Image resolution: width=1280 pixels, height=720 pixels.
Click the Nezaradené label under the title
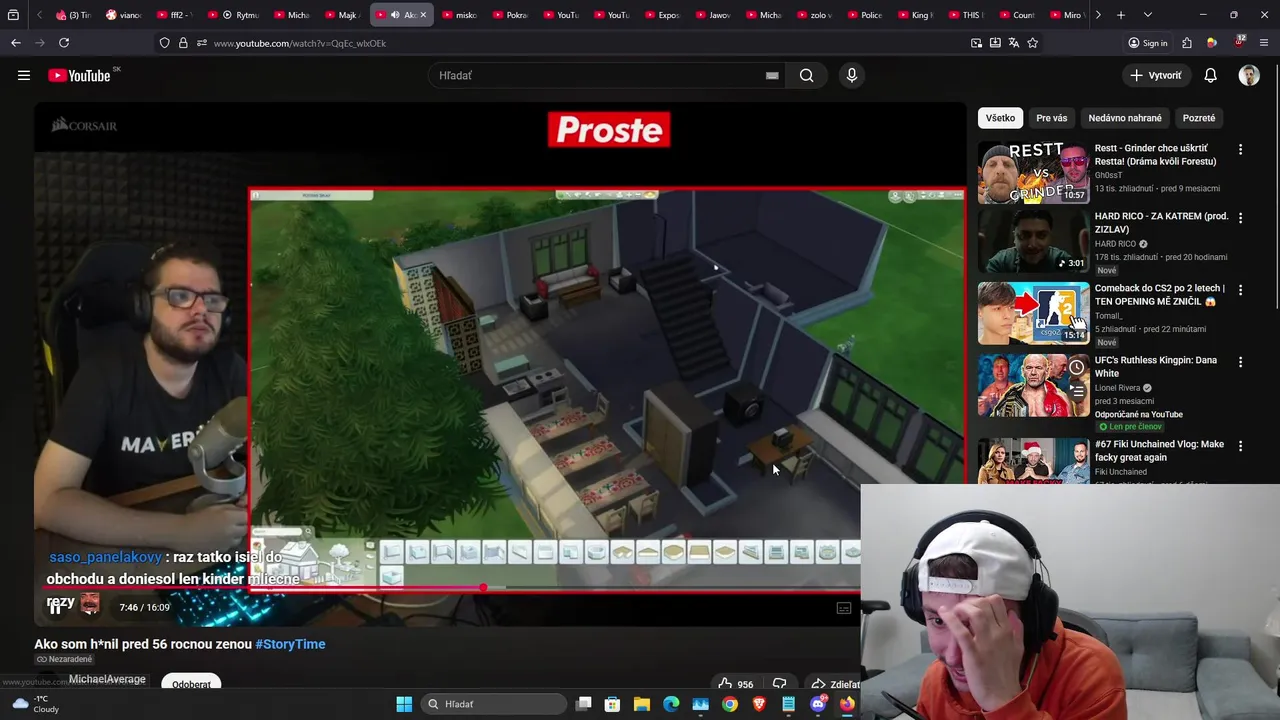pos(64,659)
